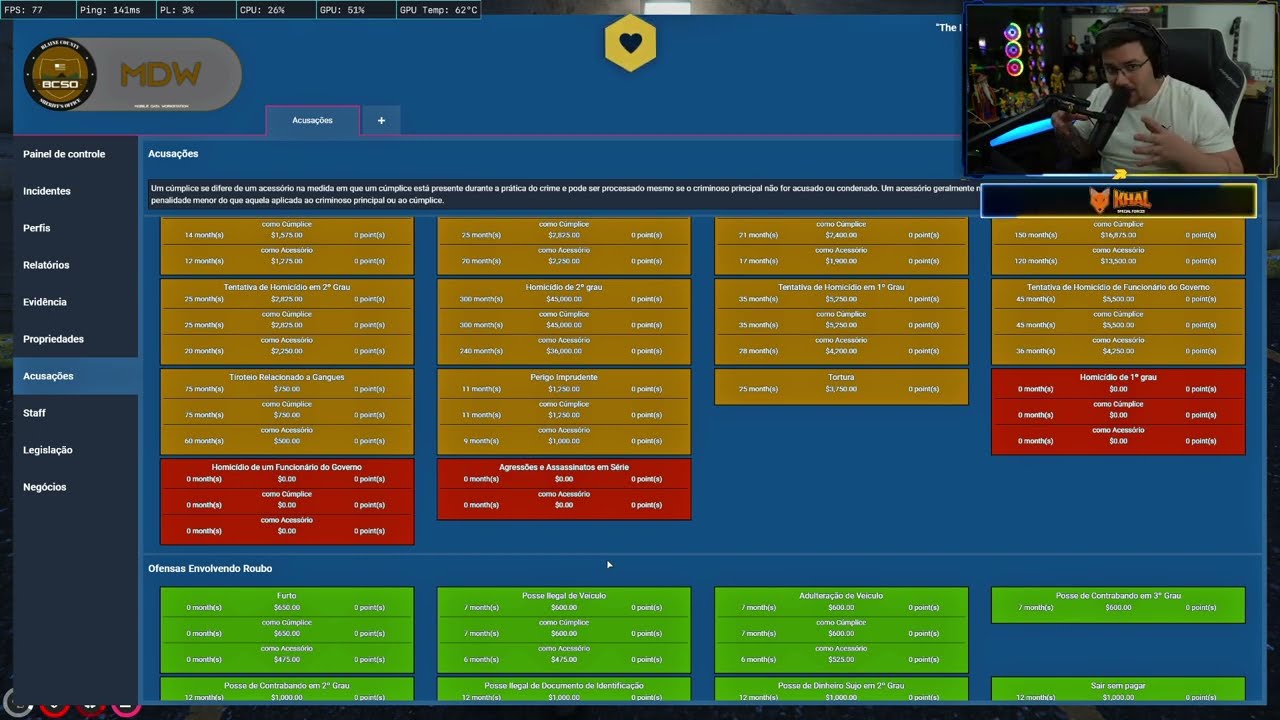
Task: Click the KHAL fox logo overlay
Action: tap(1118, 200)
